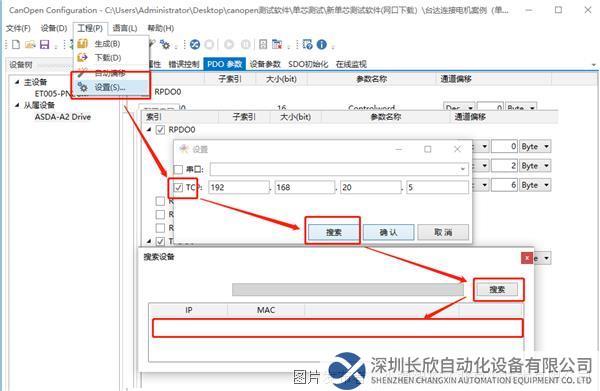
Task: Collapse the RPDO0 row expander
Action: click(x=149, y=130)
